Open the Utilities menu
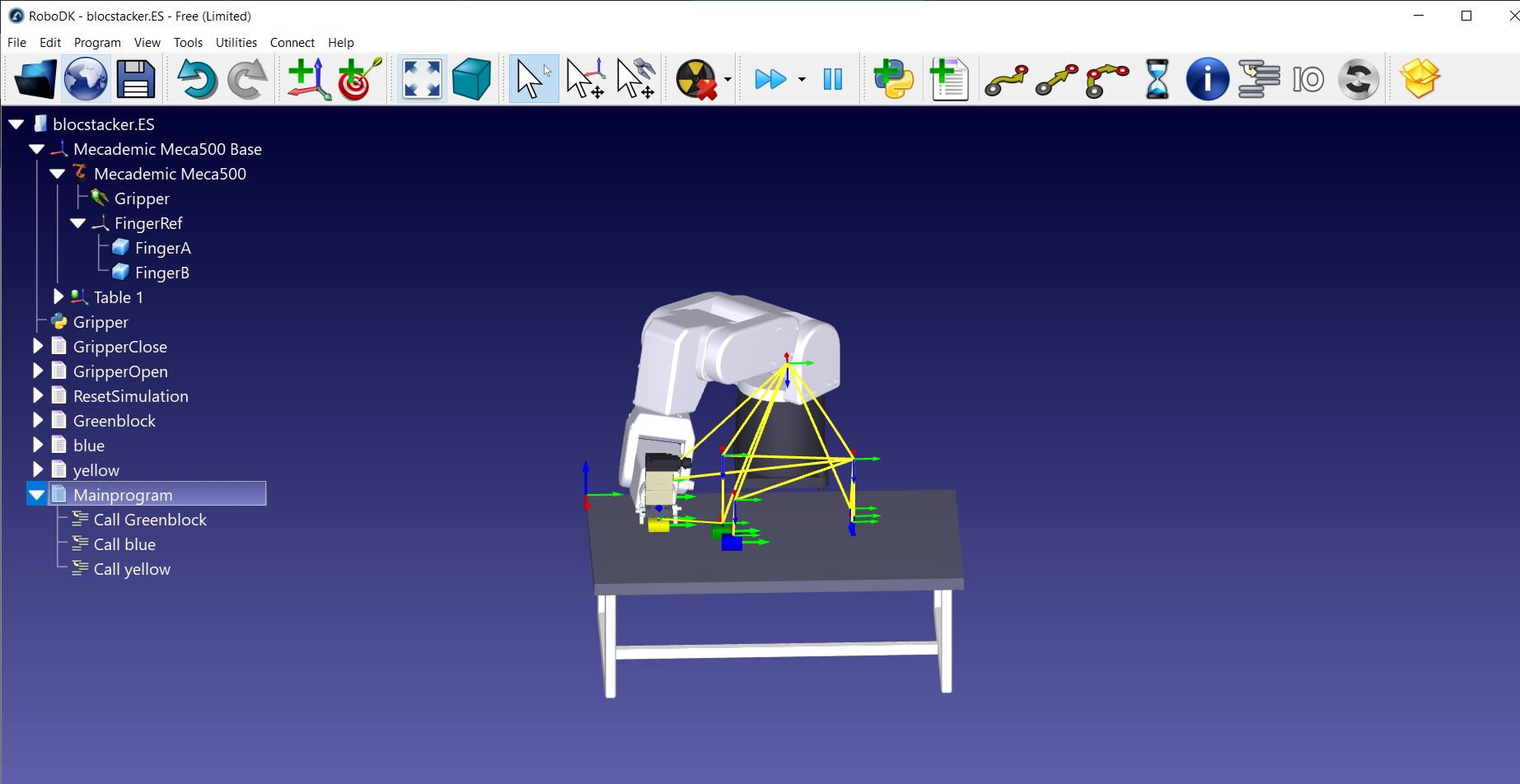 click(x=236, y=42)
